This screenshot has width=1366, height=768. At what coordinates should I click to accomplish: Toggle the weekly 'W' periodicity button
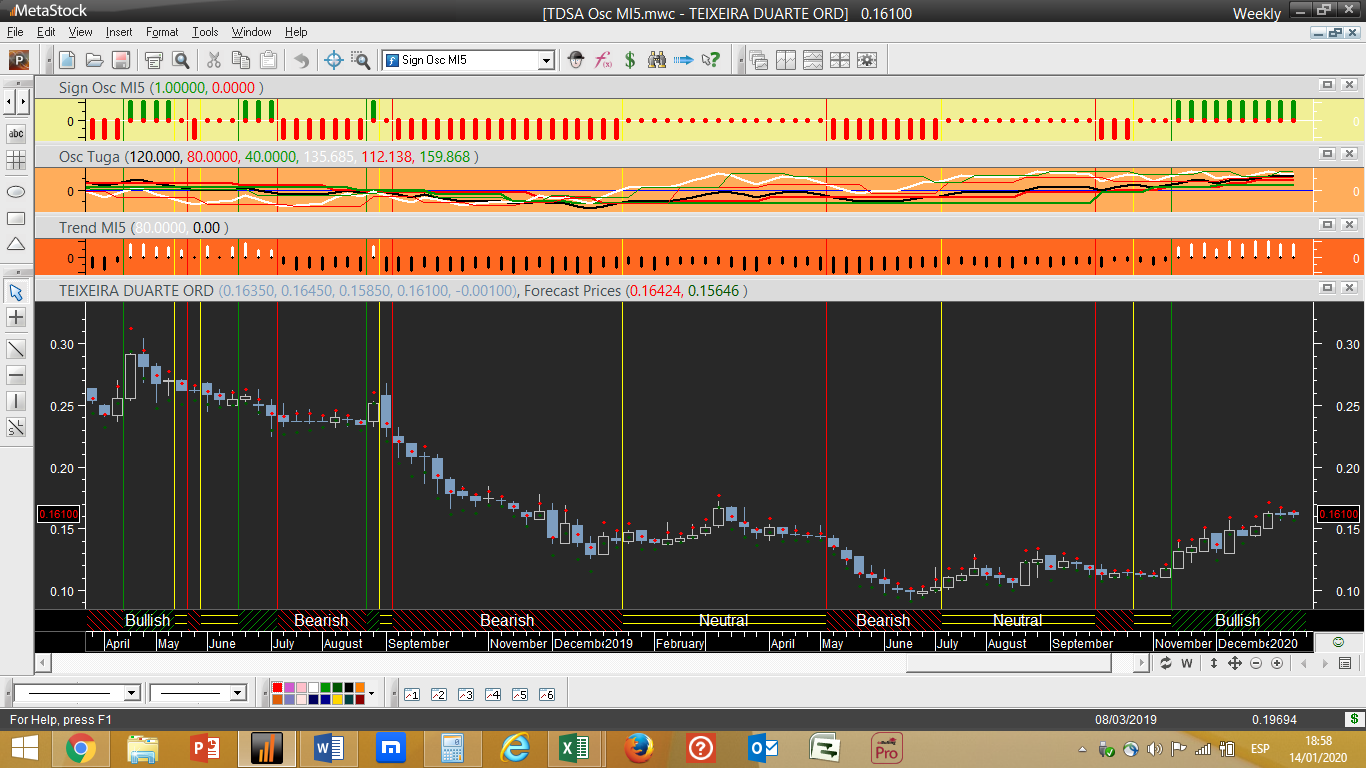pos(1187,663)
